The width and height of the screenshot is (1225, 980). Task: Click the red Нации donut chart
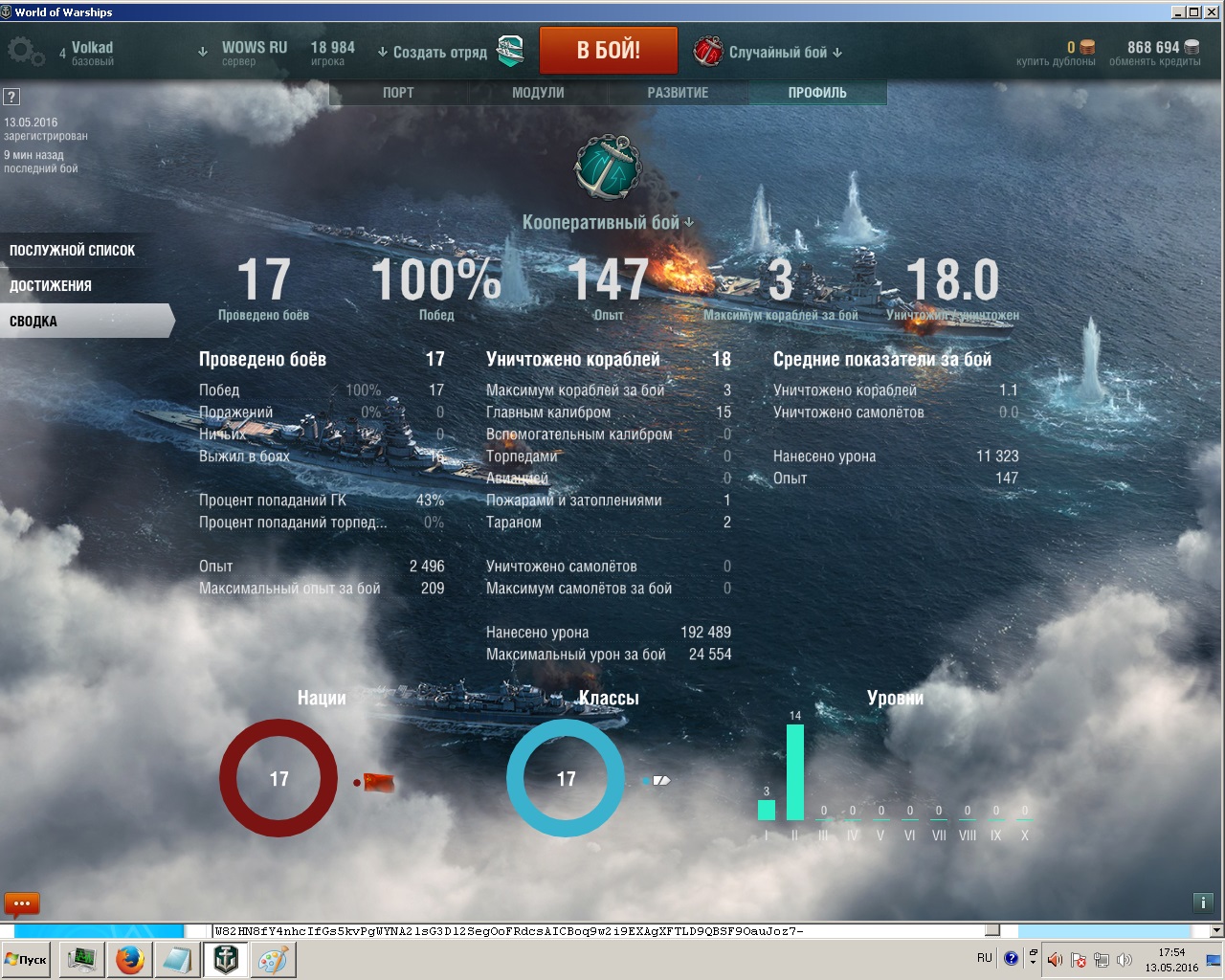278,778
